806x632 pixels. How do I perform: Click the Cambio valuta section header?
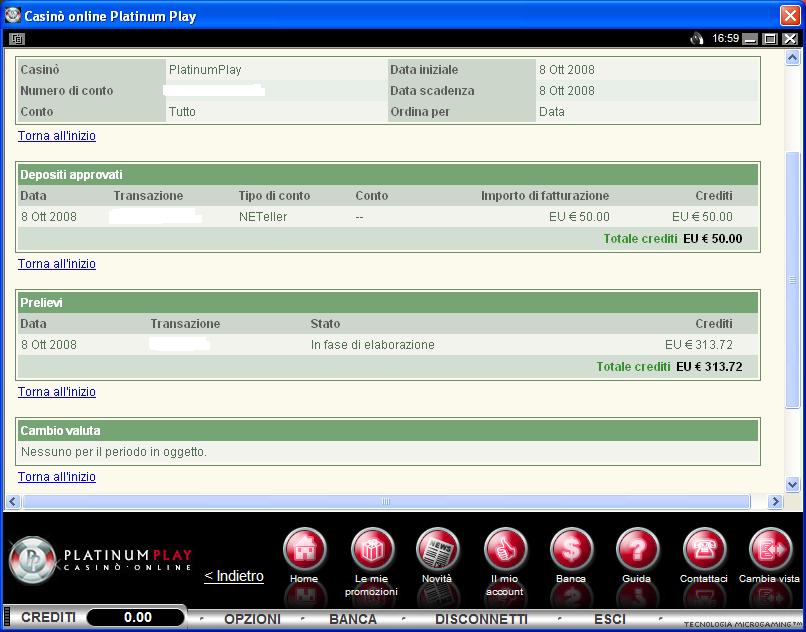(388, 431)
